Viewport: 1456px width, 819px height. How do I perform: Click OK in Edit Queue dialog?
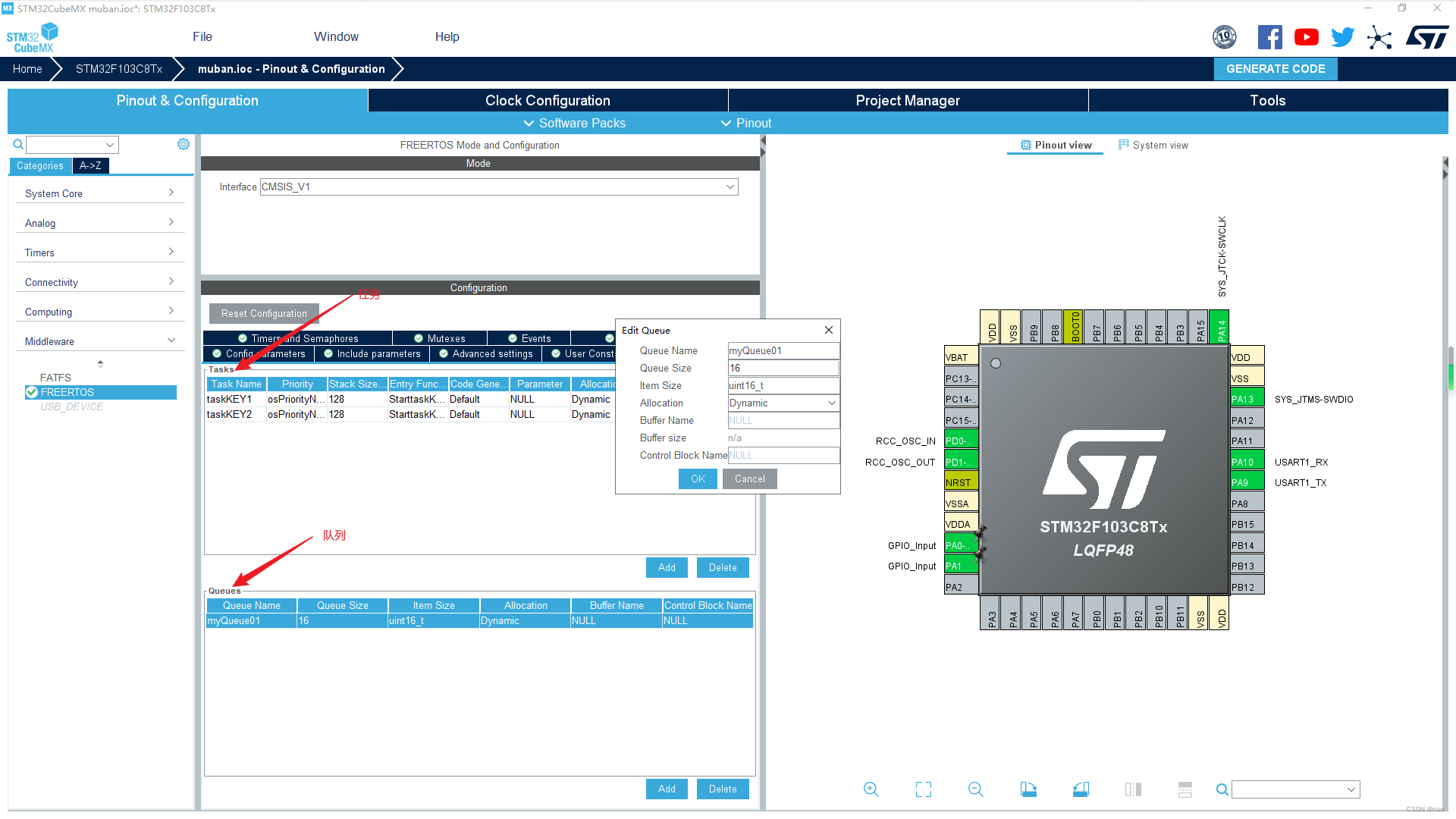698,479
